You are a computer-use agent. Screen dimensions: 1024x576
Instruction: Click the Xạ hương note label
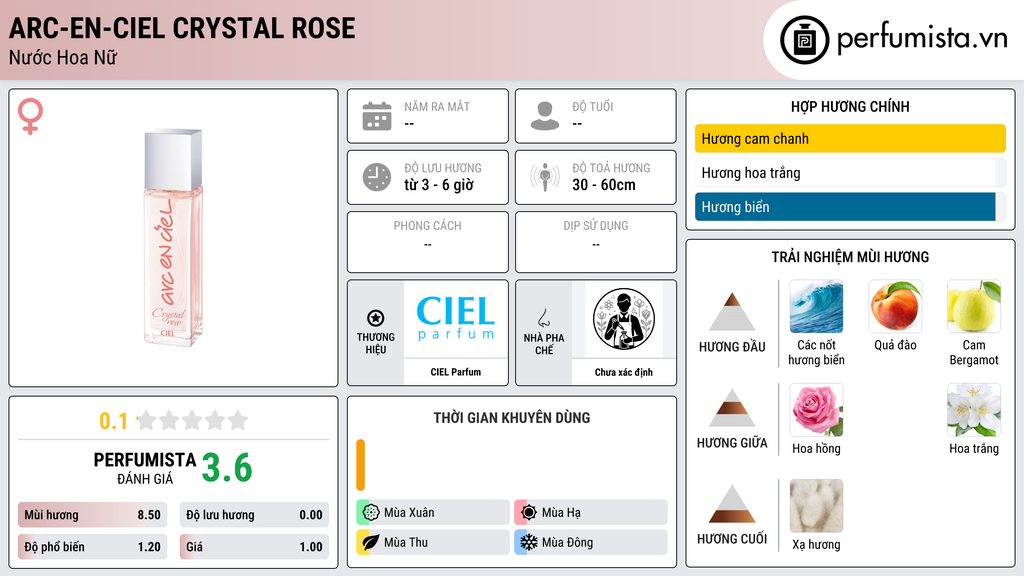coord(816,544)
